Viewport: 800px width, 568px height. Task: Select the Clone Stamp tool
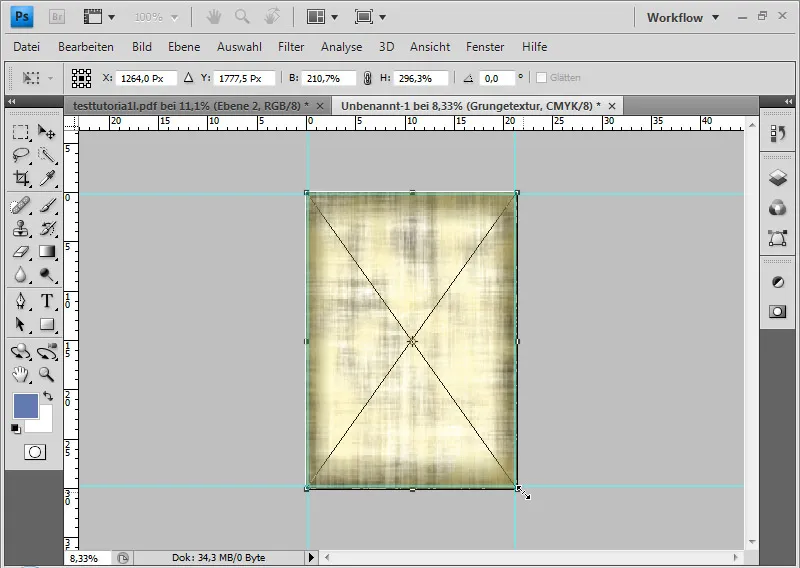20,229
